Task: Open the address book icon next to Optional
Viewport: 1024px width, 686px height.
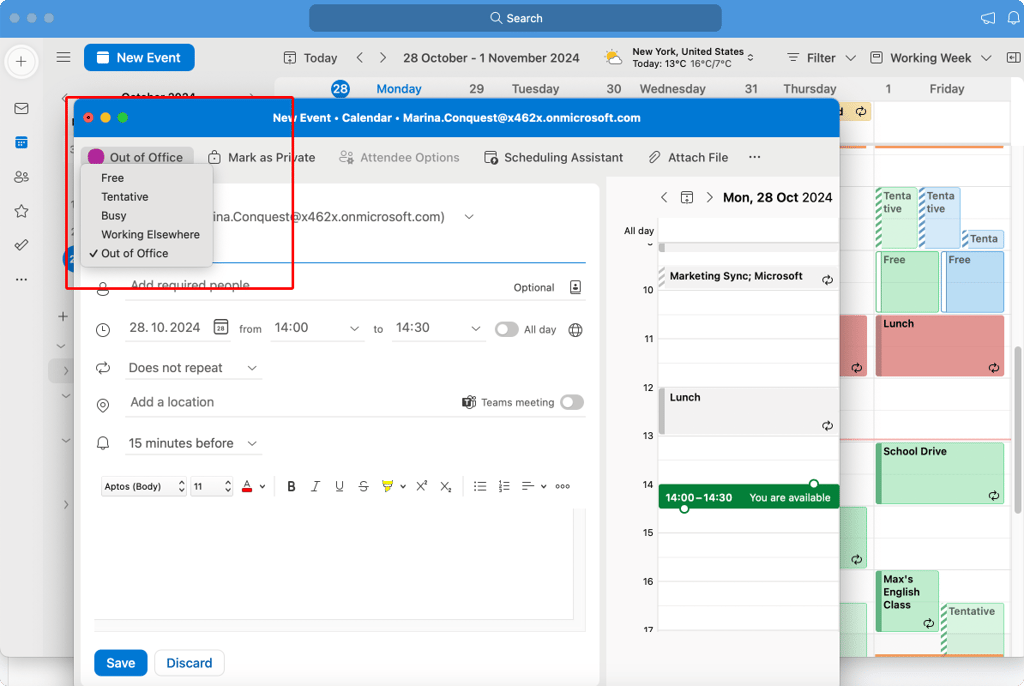Action: pyautogui.click(x=575, y=287)
